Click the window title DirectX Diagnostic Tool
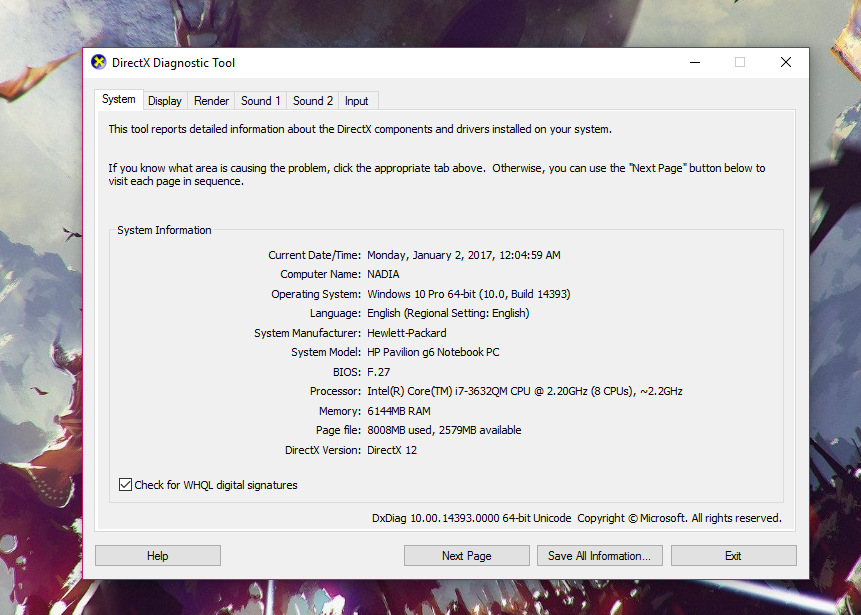 coord(174,63)
